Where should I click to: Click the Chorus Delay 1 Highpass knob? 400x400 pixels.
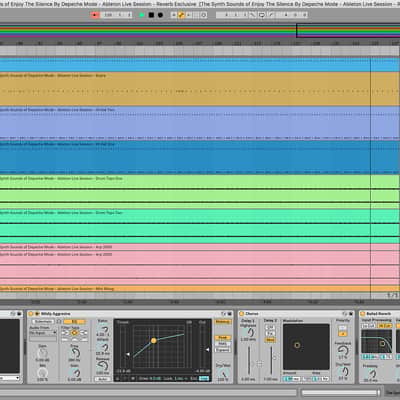[250, 333]
